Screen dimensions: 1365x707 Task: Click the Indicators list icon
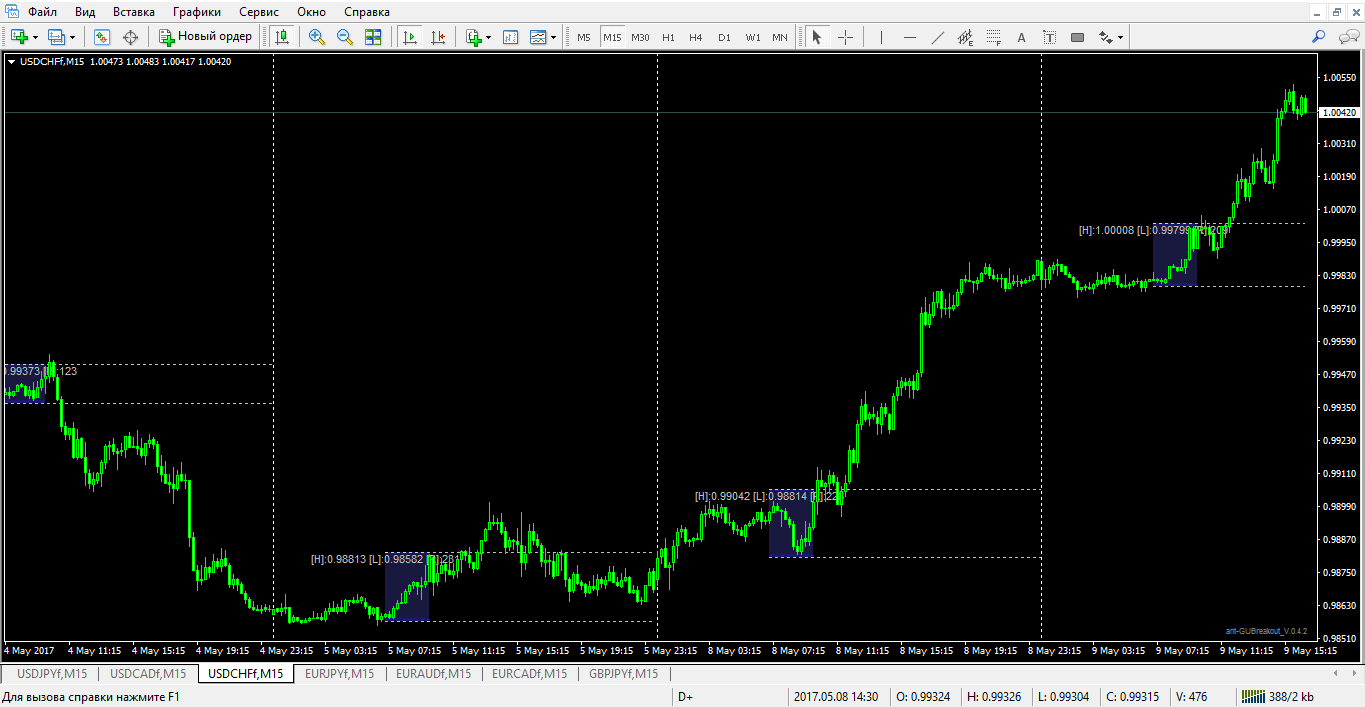click(473, 37)
